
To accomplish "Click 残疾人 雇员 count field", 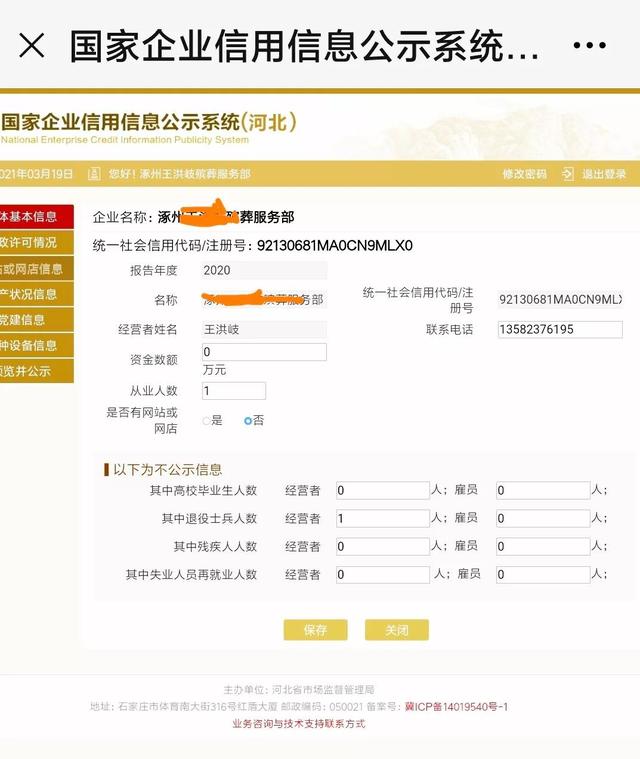I will [x=543, y=546].
